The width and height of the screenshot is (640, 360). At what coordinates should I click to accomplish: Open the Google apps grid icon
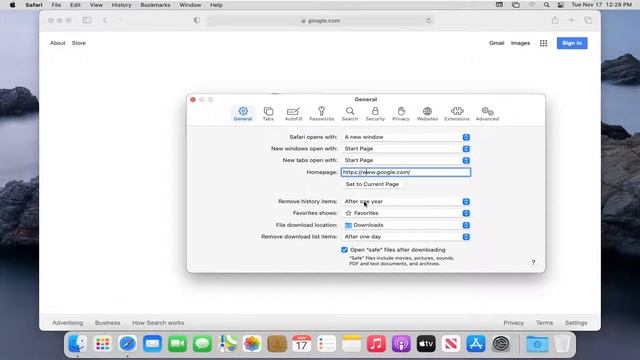click(x=543, y=43)
